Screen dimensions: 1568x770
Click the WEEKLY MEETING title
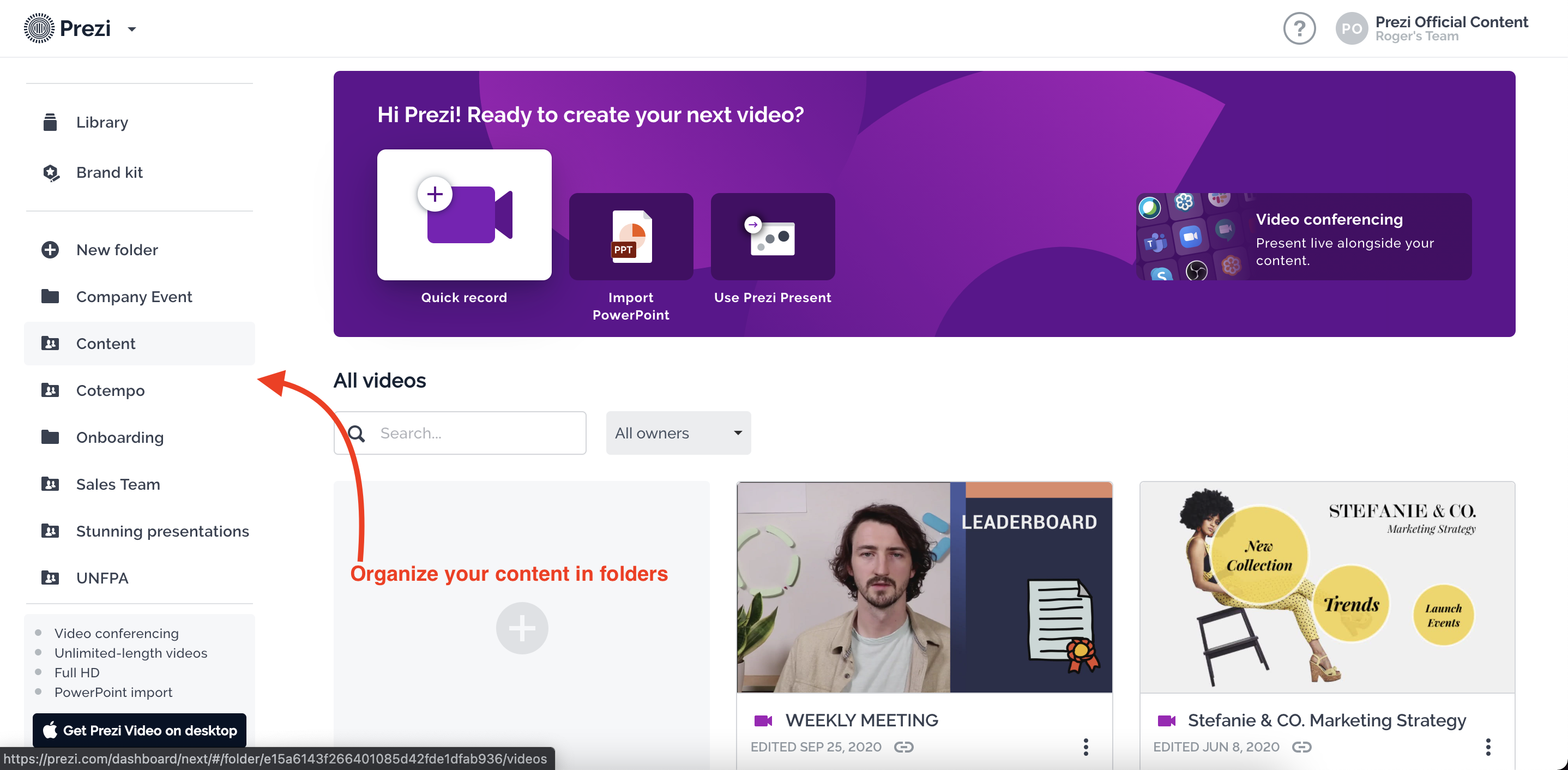861,720
